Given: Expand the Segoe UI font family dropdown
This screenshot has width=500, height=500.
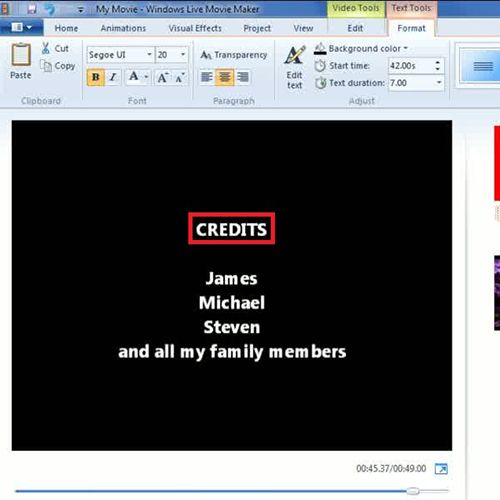Looking at the screenshot, I should (x=149, y=54).
